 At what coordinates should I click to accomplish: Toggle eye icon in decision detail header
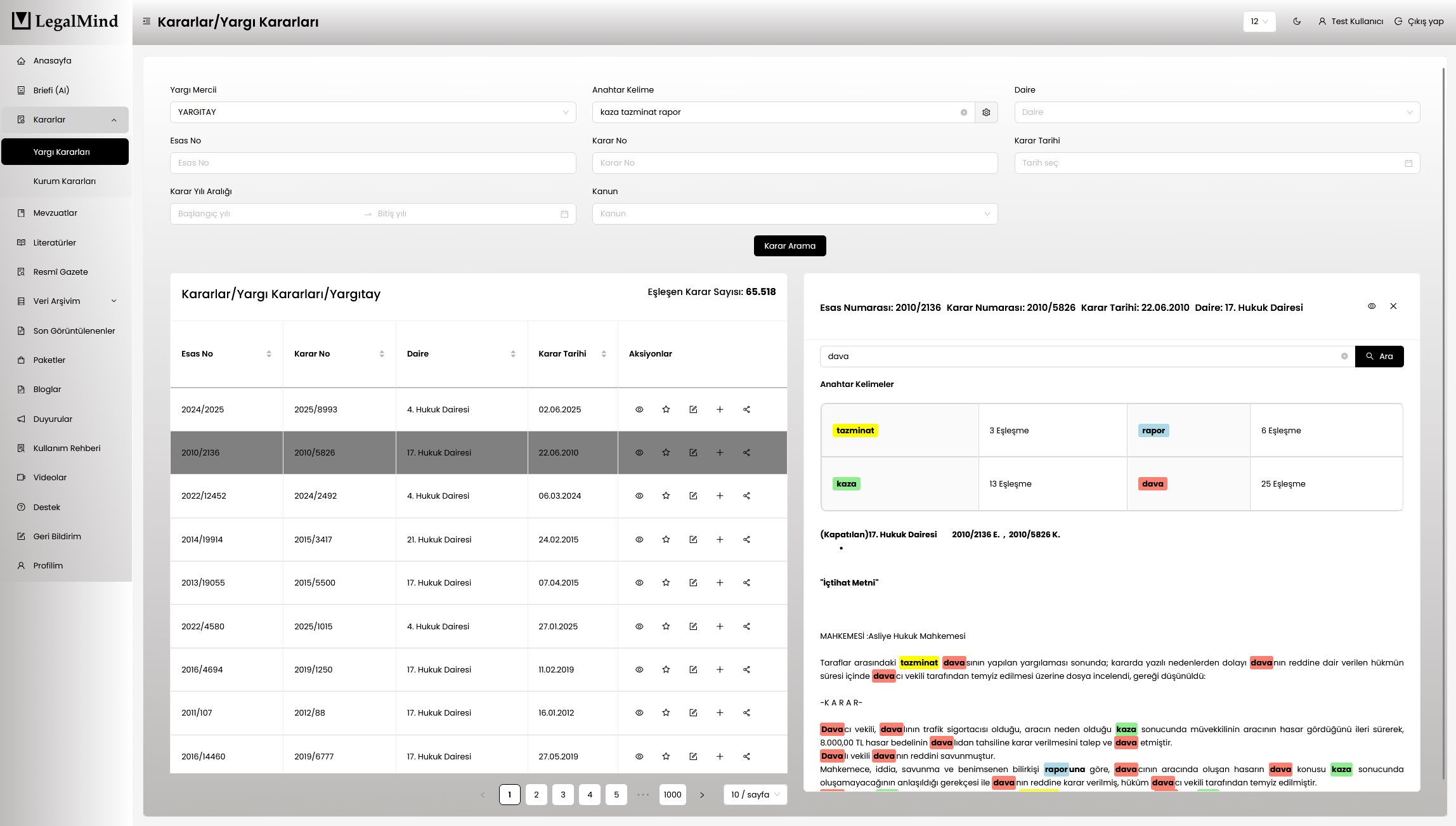(1372, 306)
